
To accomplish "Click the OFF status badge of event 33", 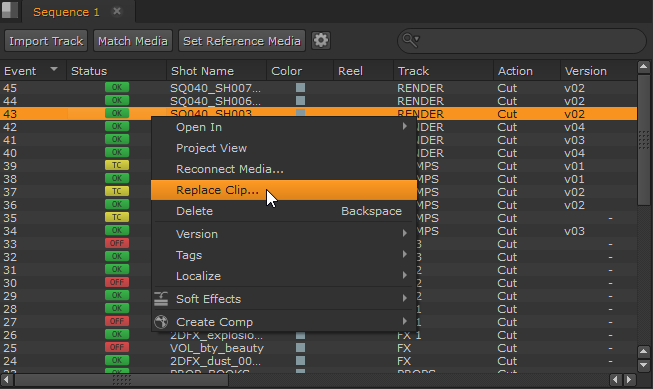I will coord(117,243).
